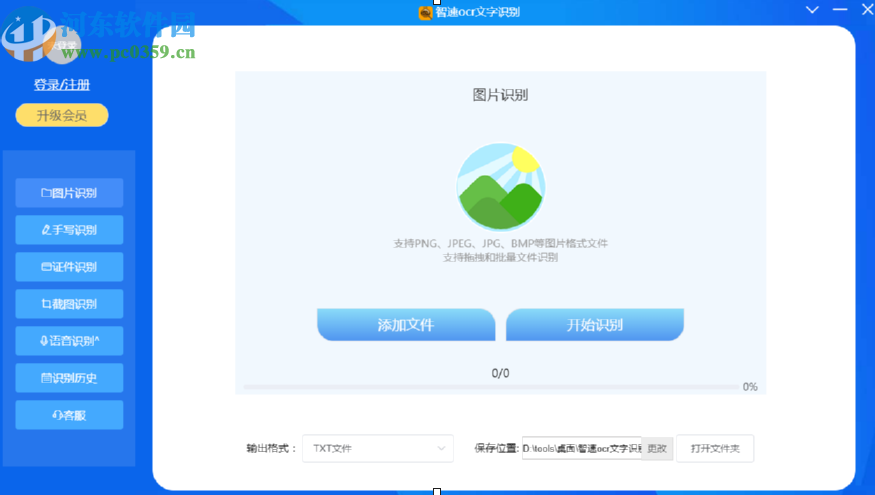The height and width of the screenshot is (495, 875).
Task: Click the 升级会员 button
Action: coord(62,116)
